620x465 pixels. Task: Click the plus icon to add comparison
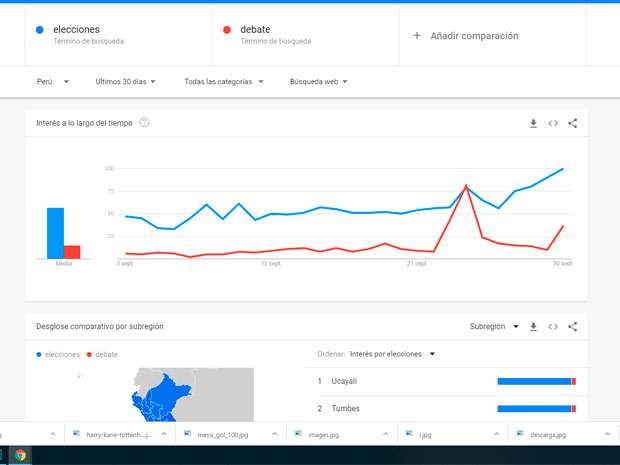point(416,36)
